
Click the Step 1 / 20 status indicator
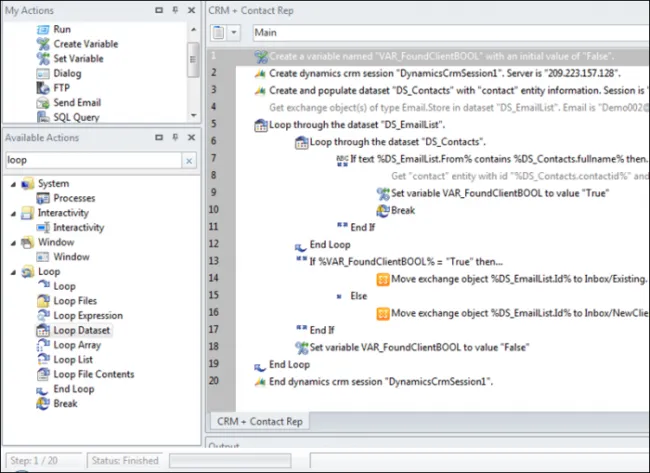pyautogui.click(x=43, y=461)
